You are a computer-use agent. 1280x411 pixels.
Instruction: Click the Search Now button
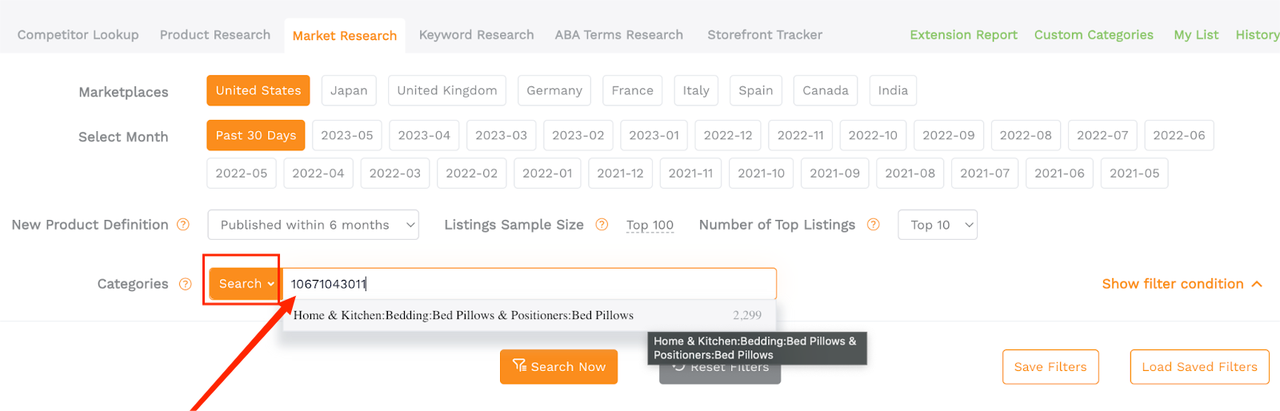[x=559, y=366]
